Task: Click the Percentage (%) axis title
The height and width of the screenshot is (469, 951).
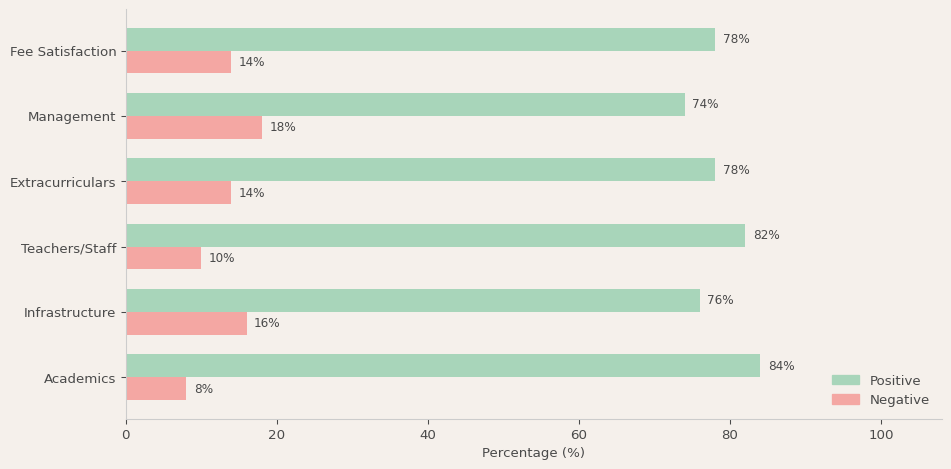Action: pyautogui.click(x=533, y=453)
